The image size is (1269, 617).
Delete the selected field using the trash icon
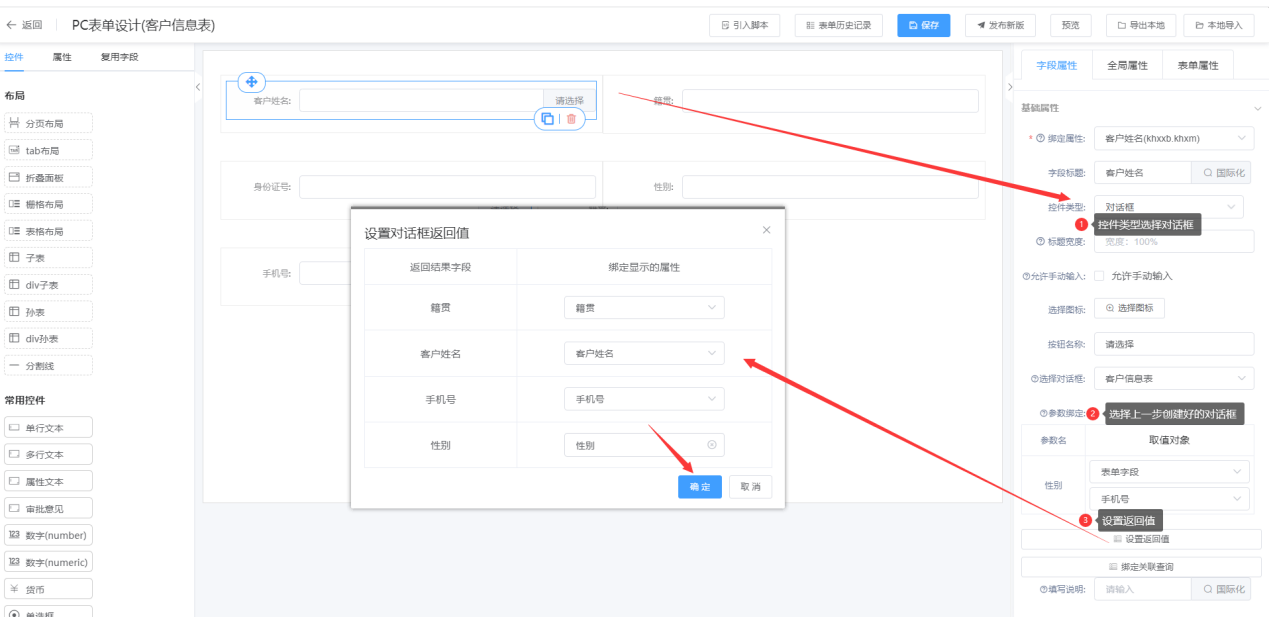click(571, 119)
